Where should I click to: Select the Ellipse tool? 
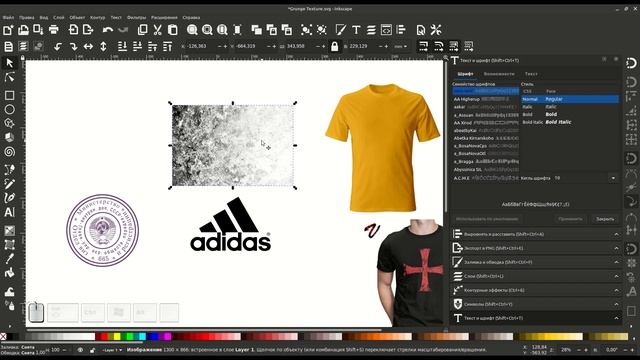pos(9,109)
